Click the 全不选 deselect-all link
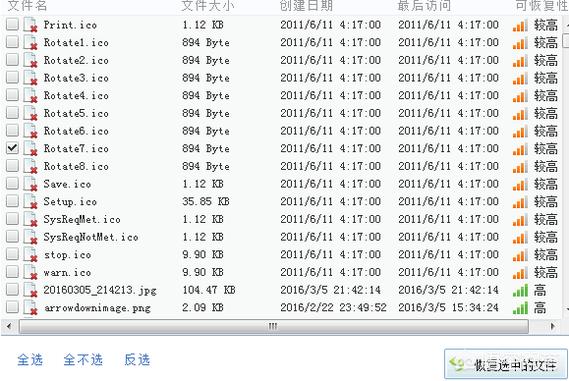This screenshot has width=569, height=381. coord(83,360)
